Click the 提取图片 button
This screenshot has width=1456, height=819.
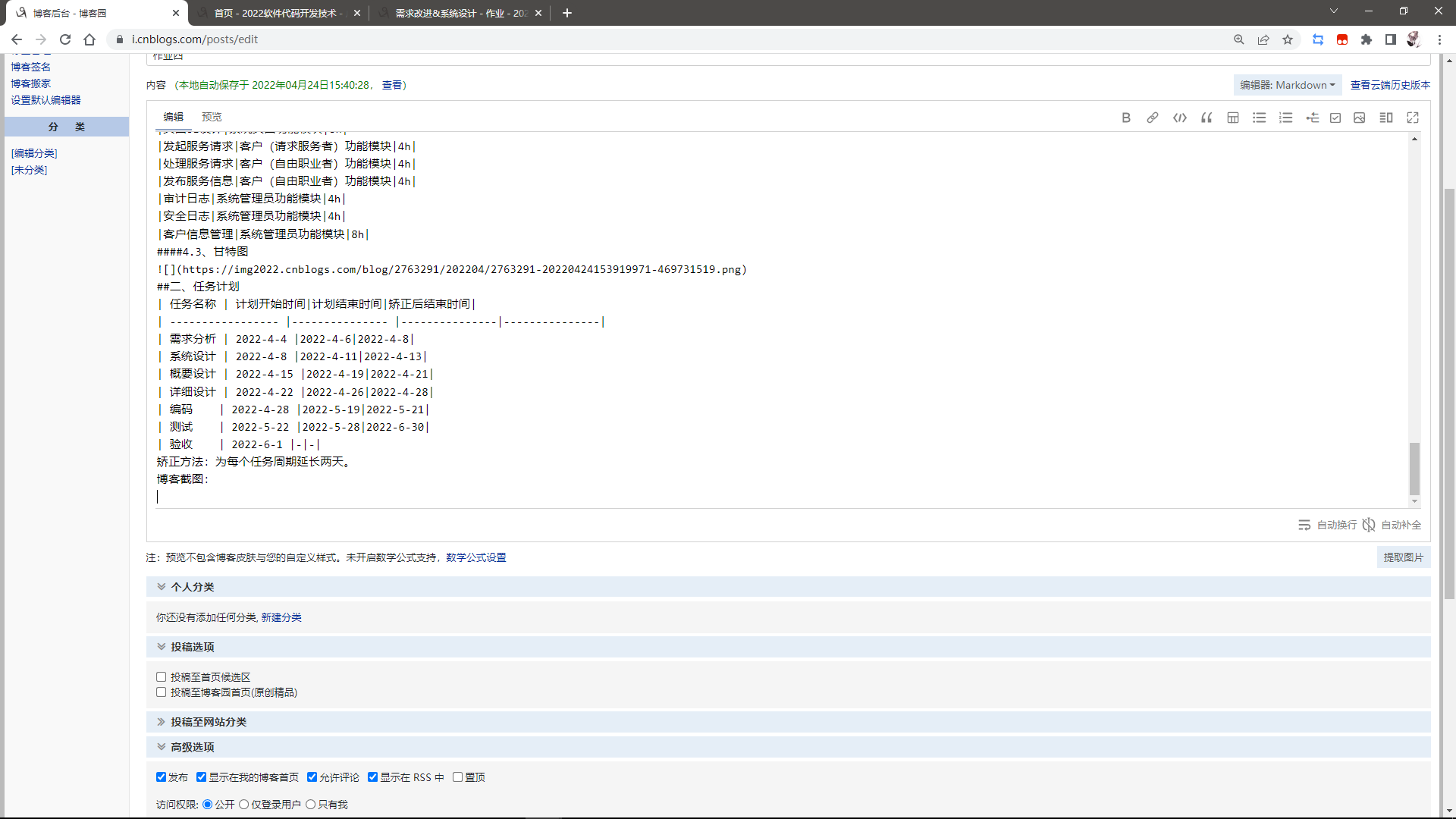pos(1403,557)
